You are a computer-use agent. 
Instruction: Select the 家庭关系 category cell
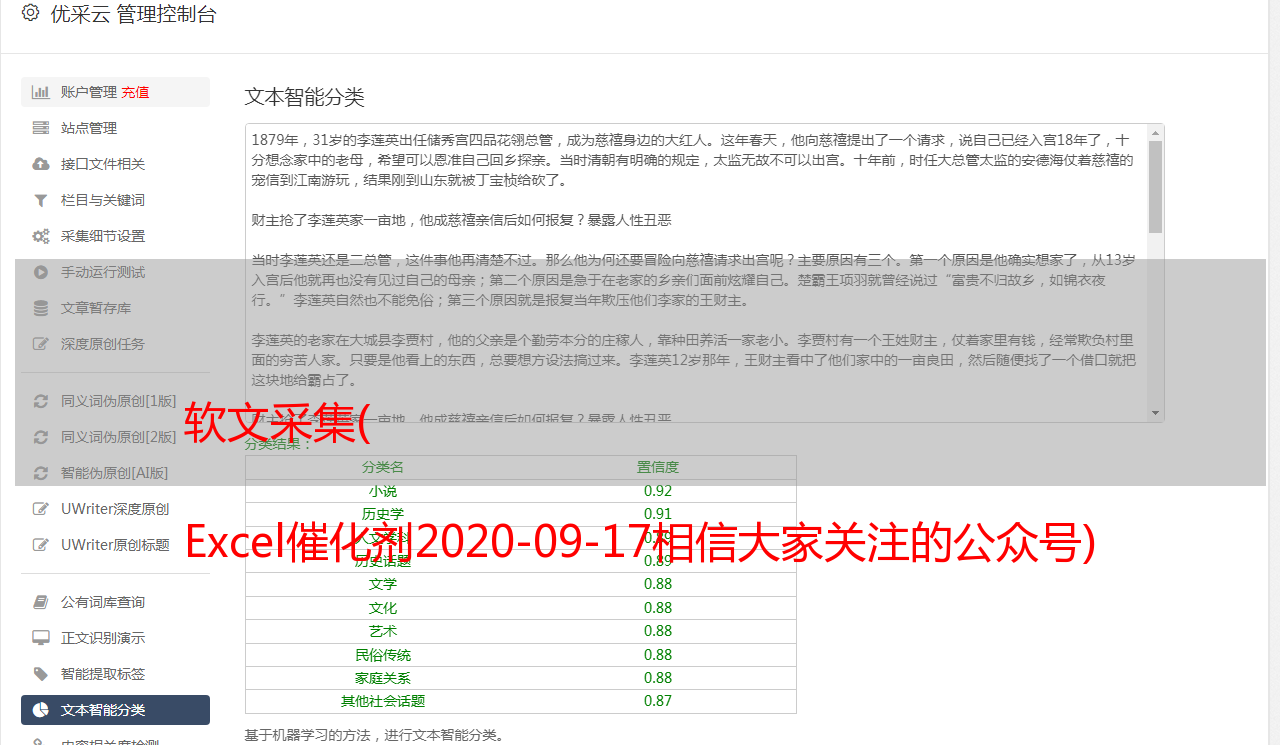click(x=383, y=678)
